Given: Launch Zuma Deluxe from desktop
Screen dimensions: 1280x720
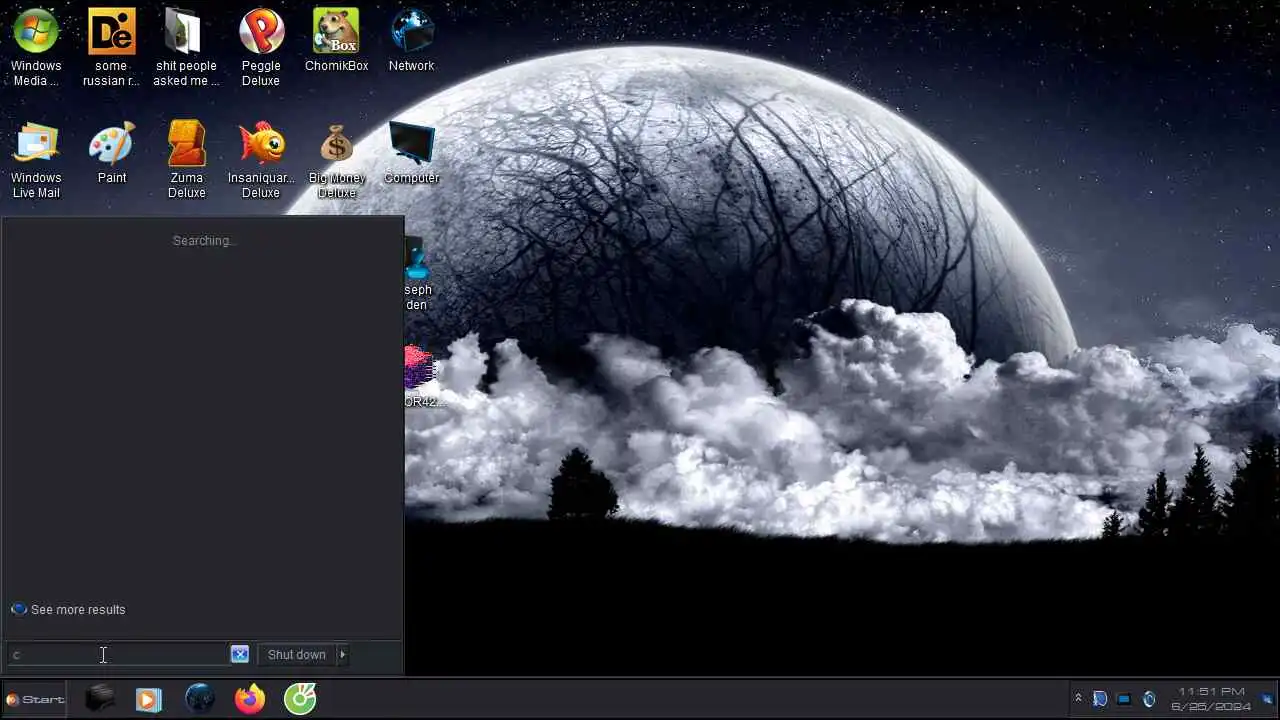Looking at the screenshot, I should (x=186, y=160).
